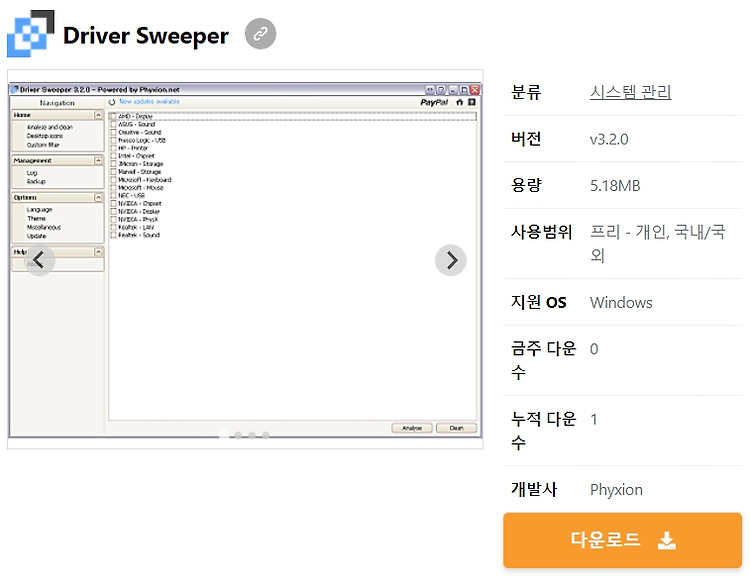Click the Driver Sweeper title bar app icon
Viewport: 750px width, 582px height.
(x=14, y=89)
